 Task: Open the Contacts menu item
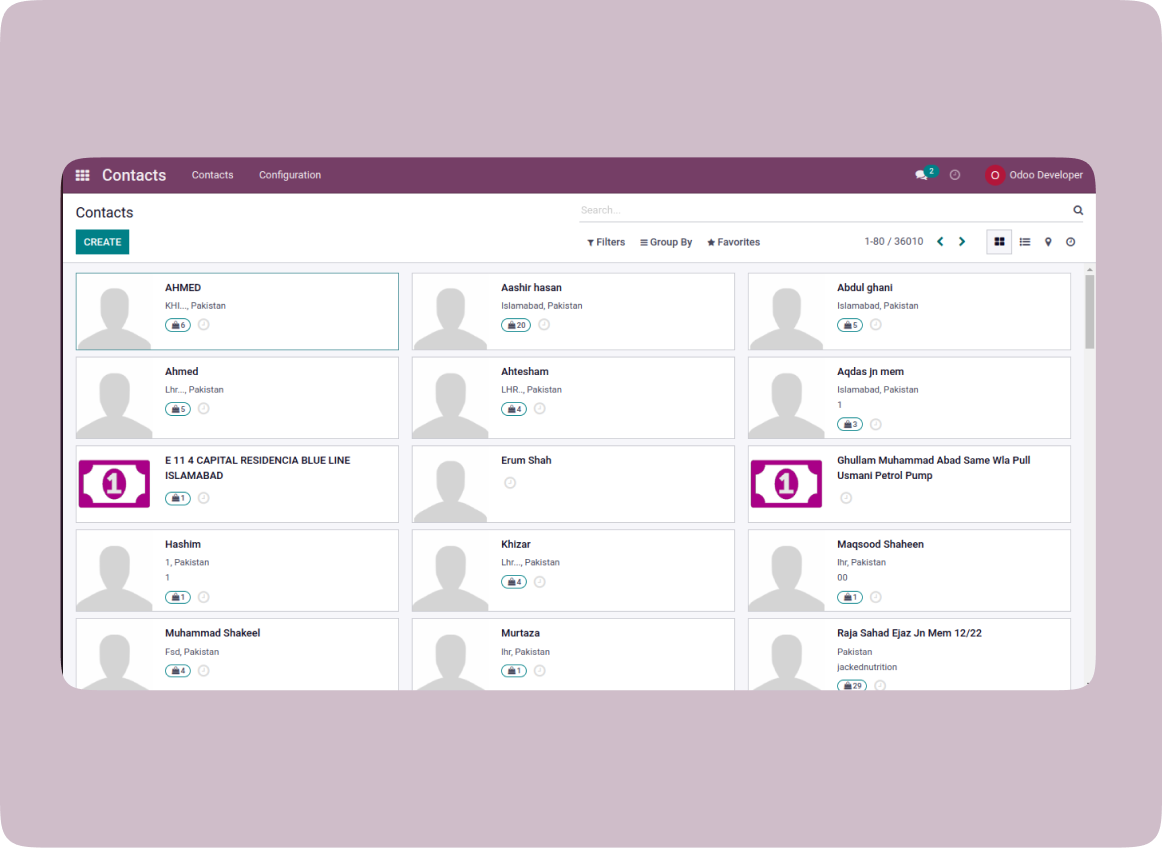pos(212,175)
